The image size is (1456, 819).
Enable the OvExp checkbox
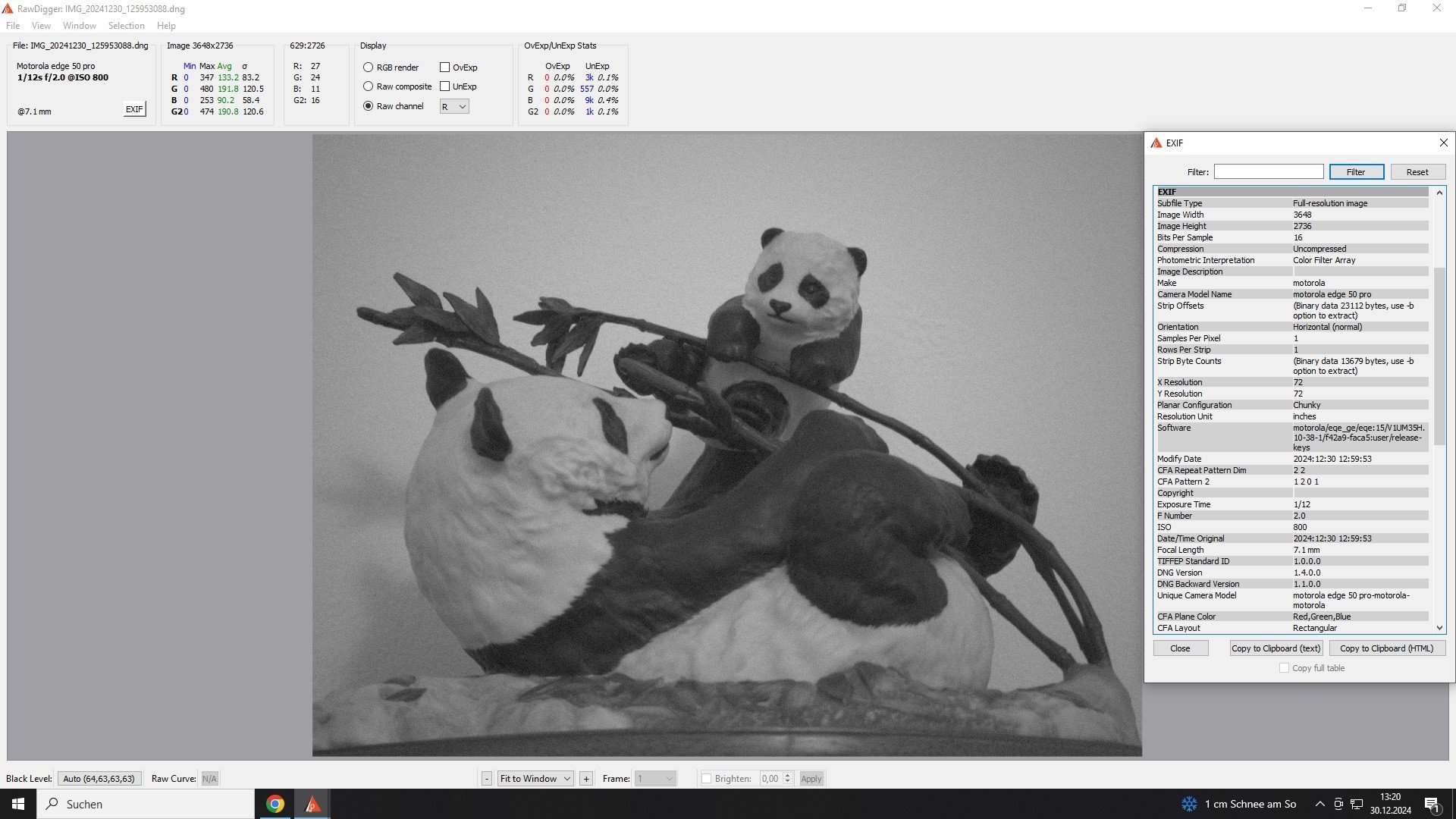pos(445,67)
